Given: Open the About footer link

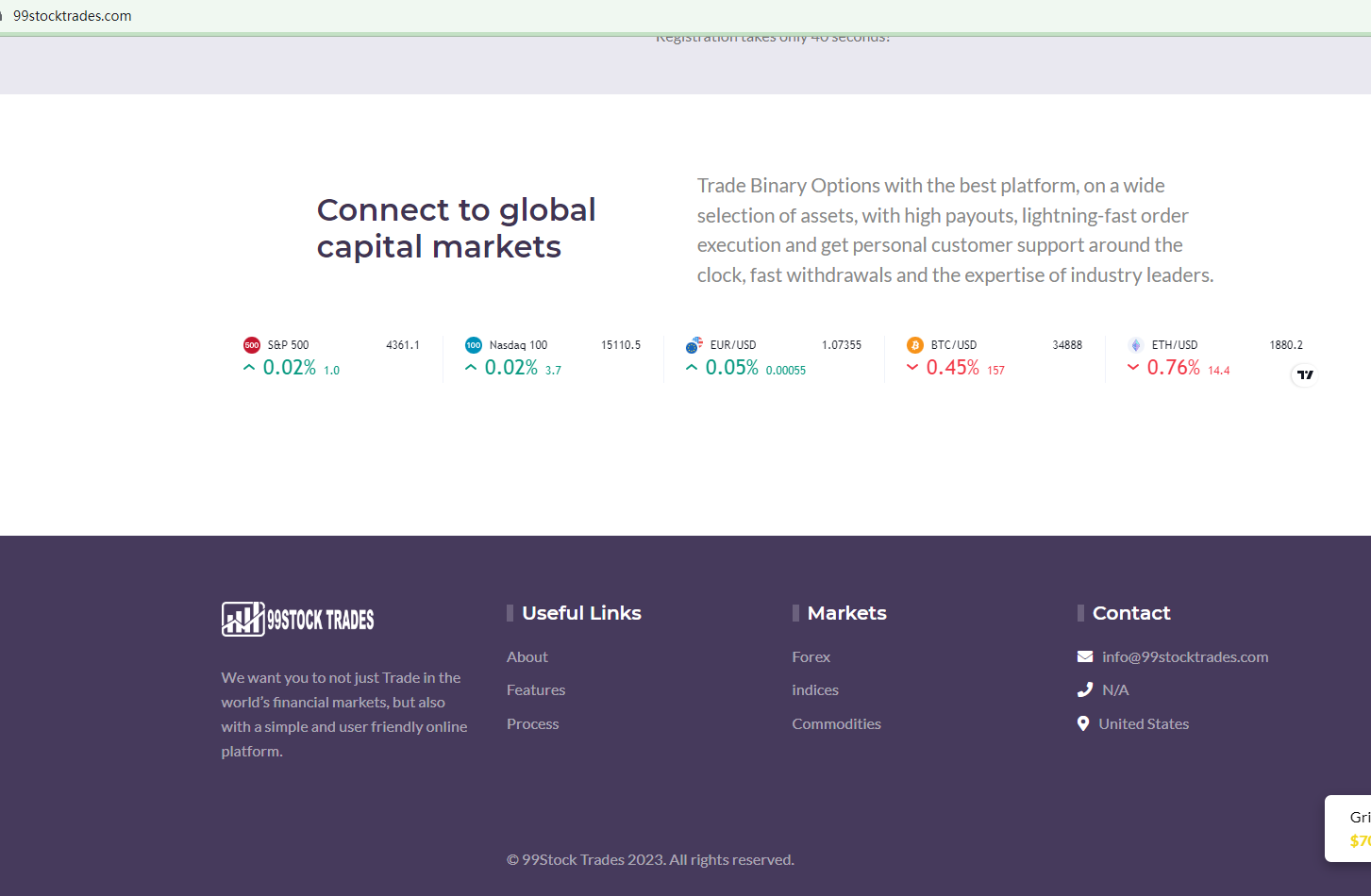Looking at the screenshot, I should 527,656.
